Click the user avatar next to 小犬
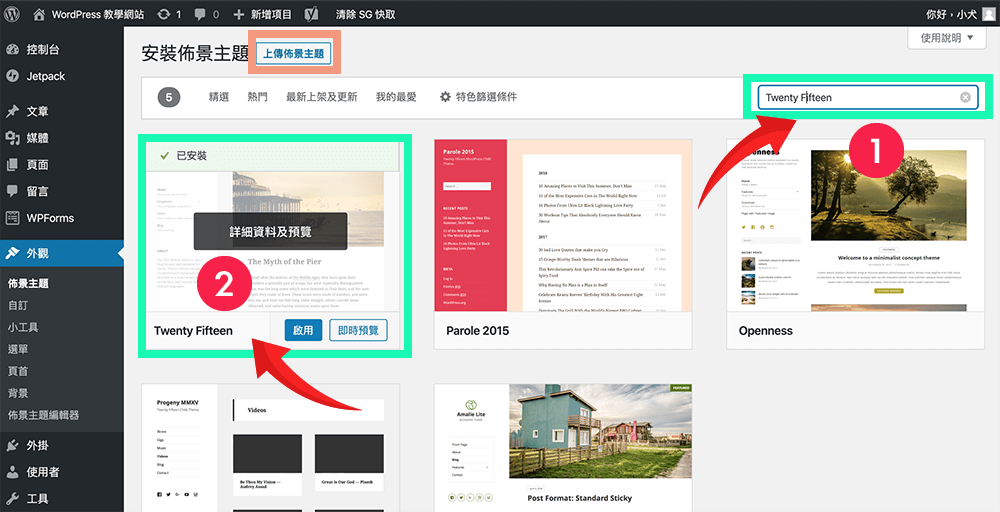The image size is (1000, 512). pyautogui.click(x=988, y=13)
